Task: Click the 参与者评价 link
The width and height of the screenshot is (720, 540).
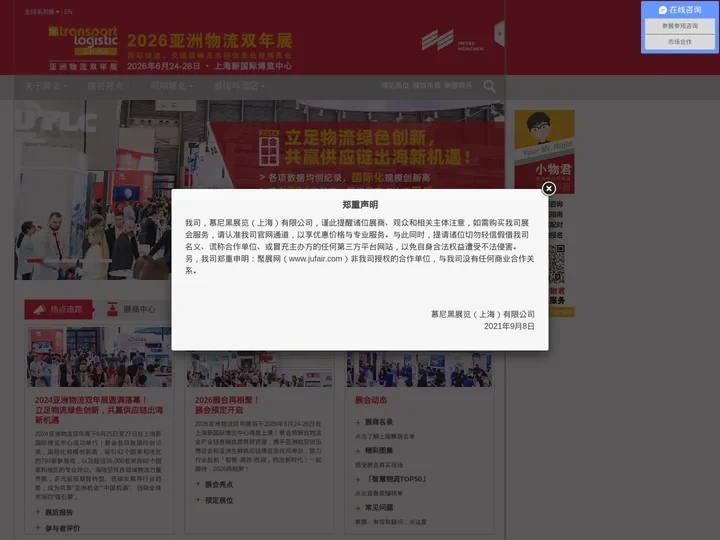Action: [x=62, y=528]
